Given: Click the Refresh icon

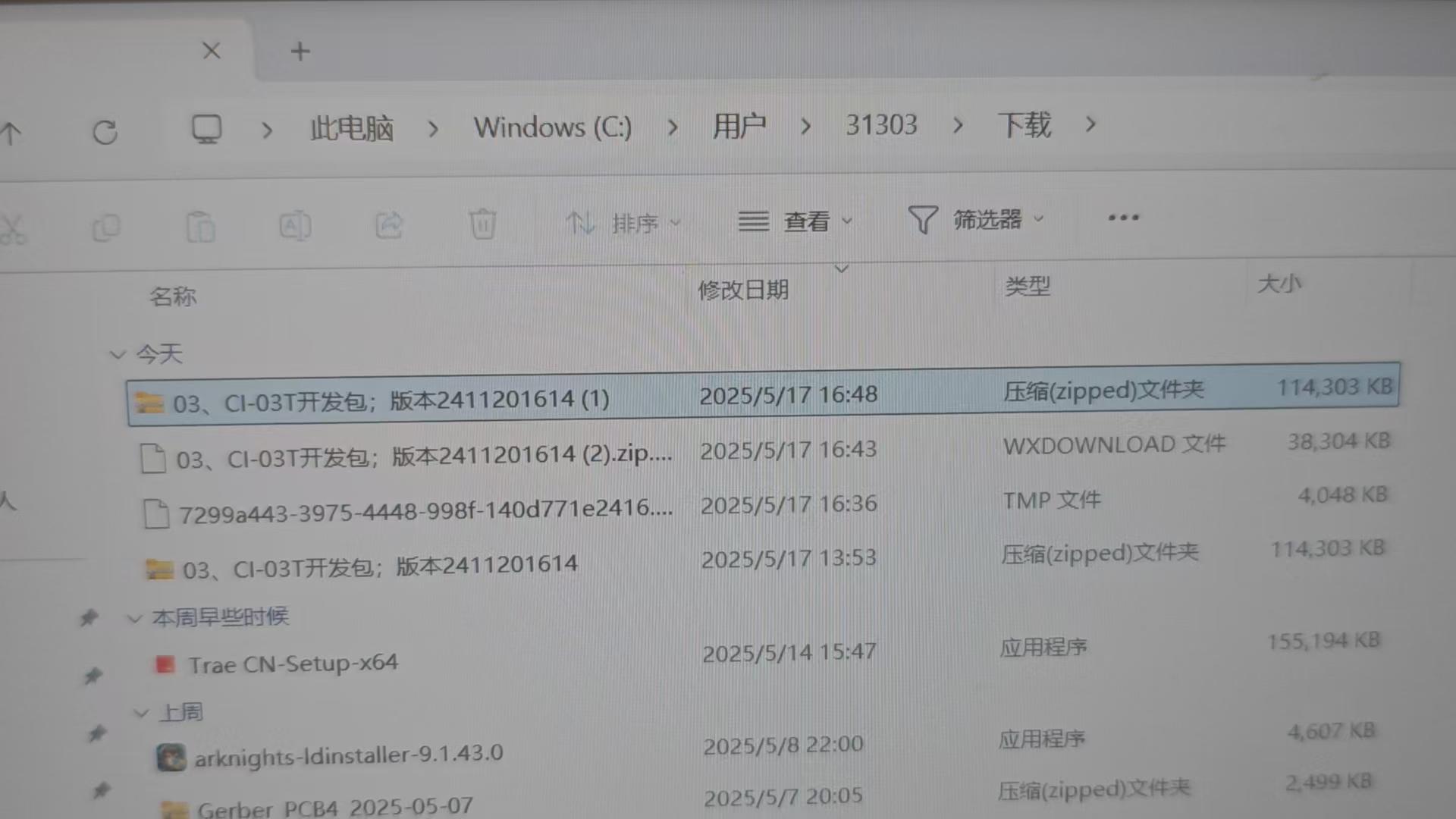Looking at the screenshot, I should [x=105, y=132].
